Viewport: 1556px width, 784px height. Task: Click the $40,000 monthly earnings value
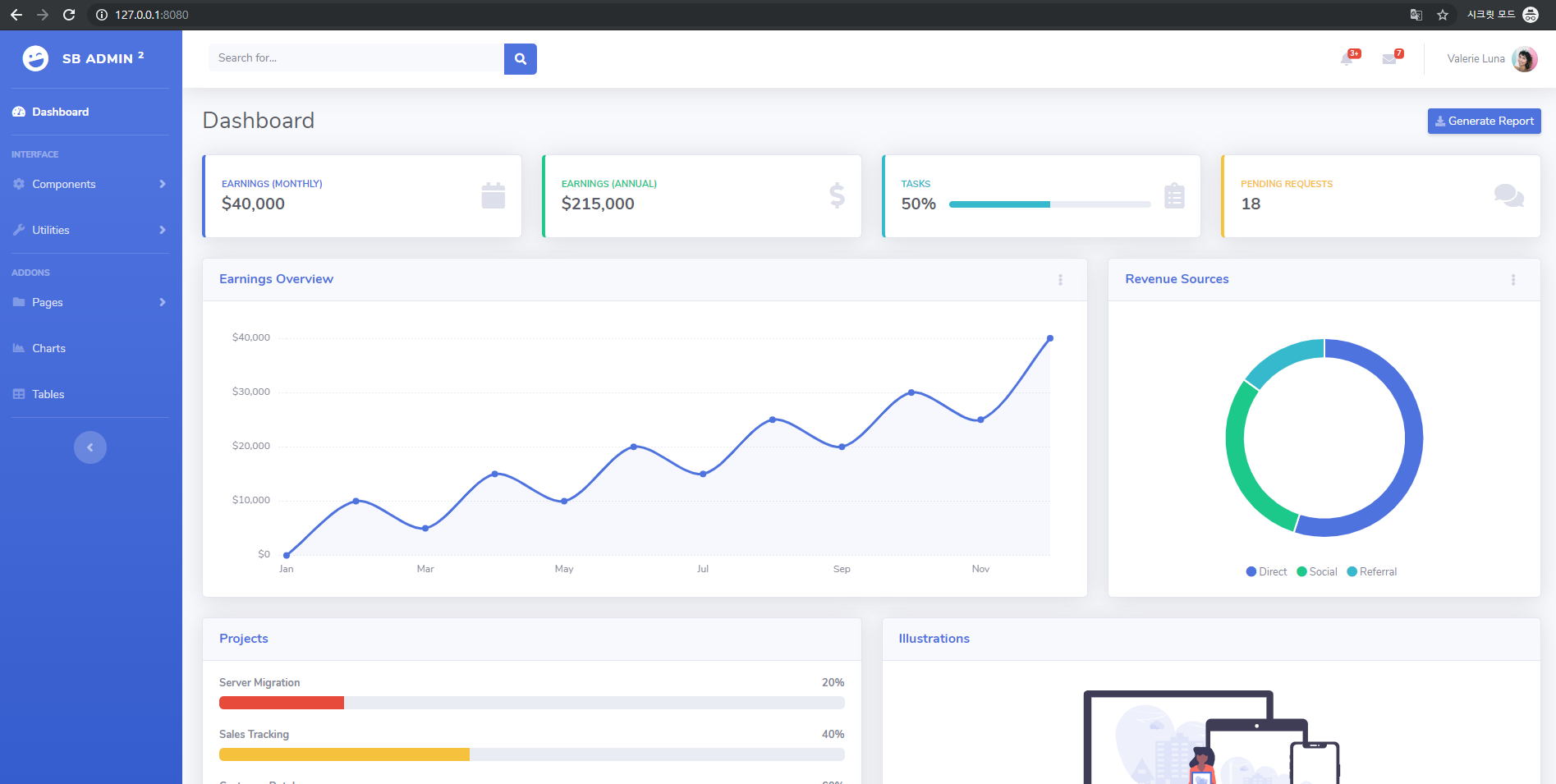click(x=253, y=204)
